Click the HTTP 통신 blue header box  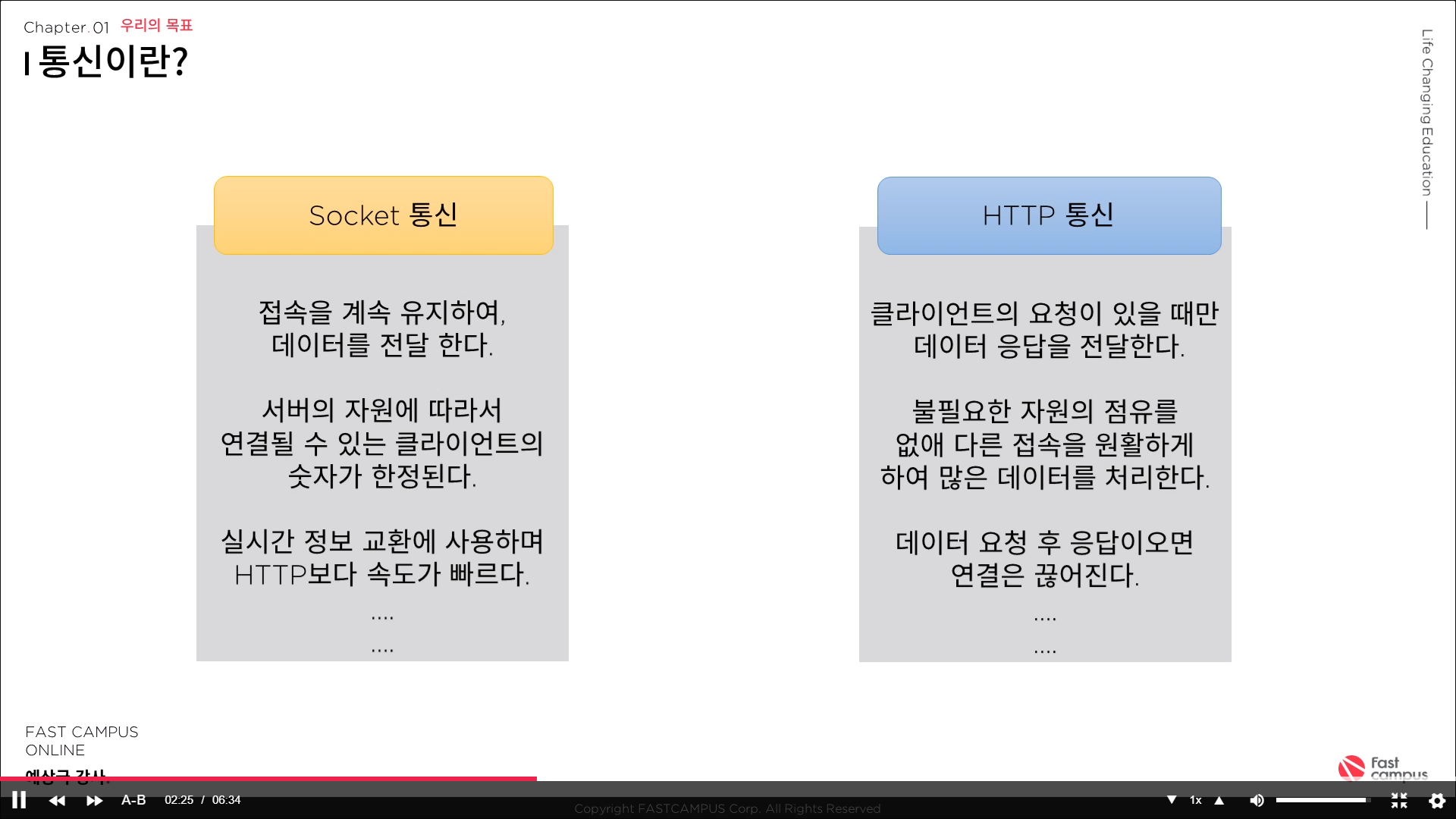pos(1049,215)
